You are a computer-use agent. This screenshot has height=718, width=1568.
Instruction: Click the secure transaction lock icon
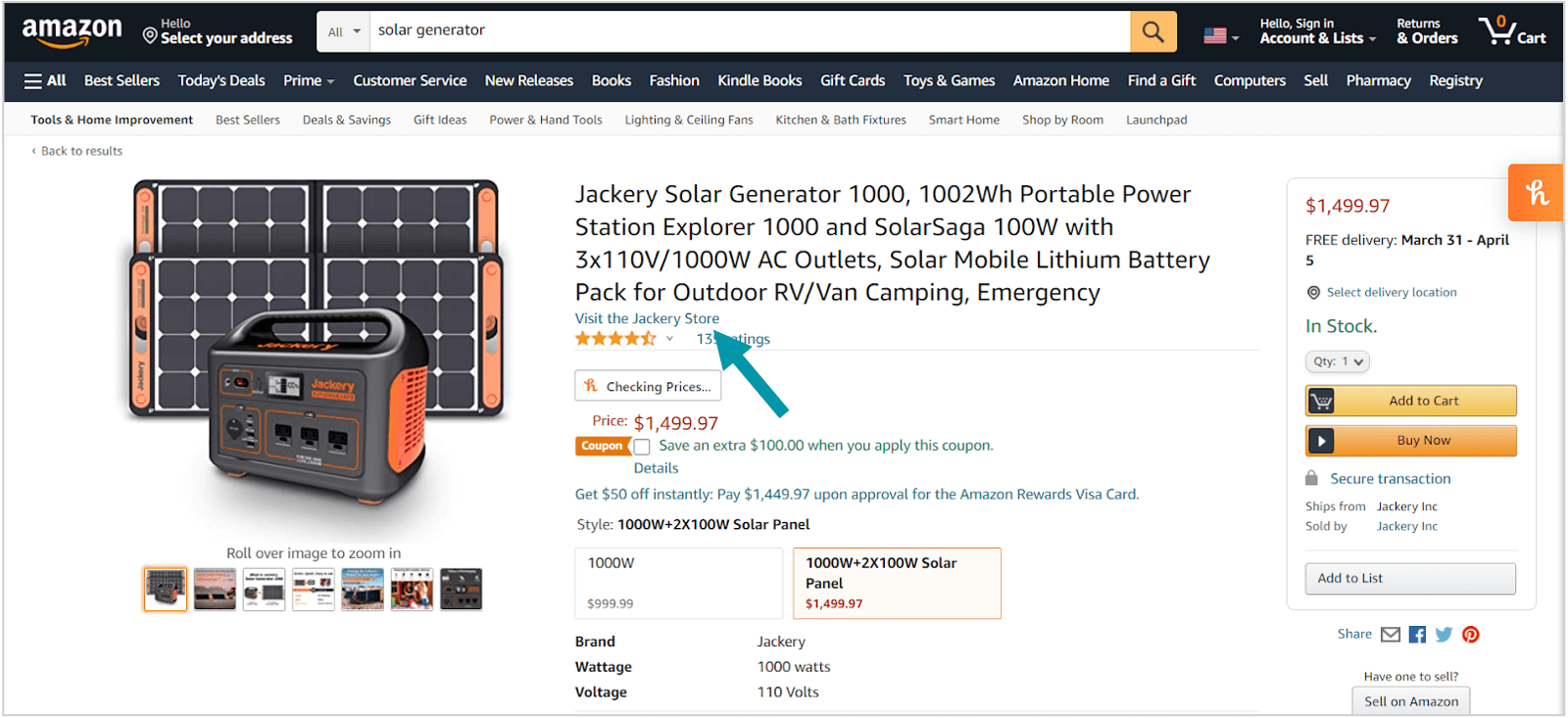[x=1311, y=478]
